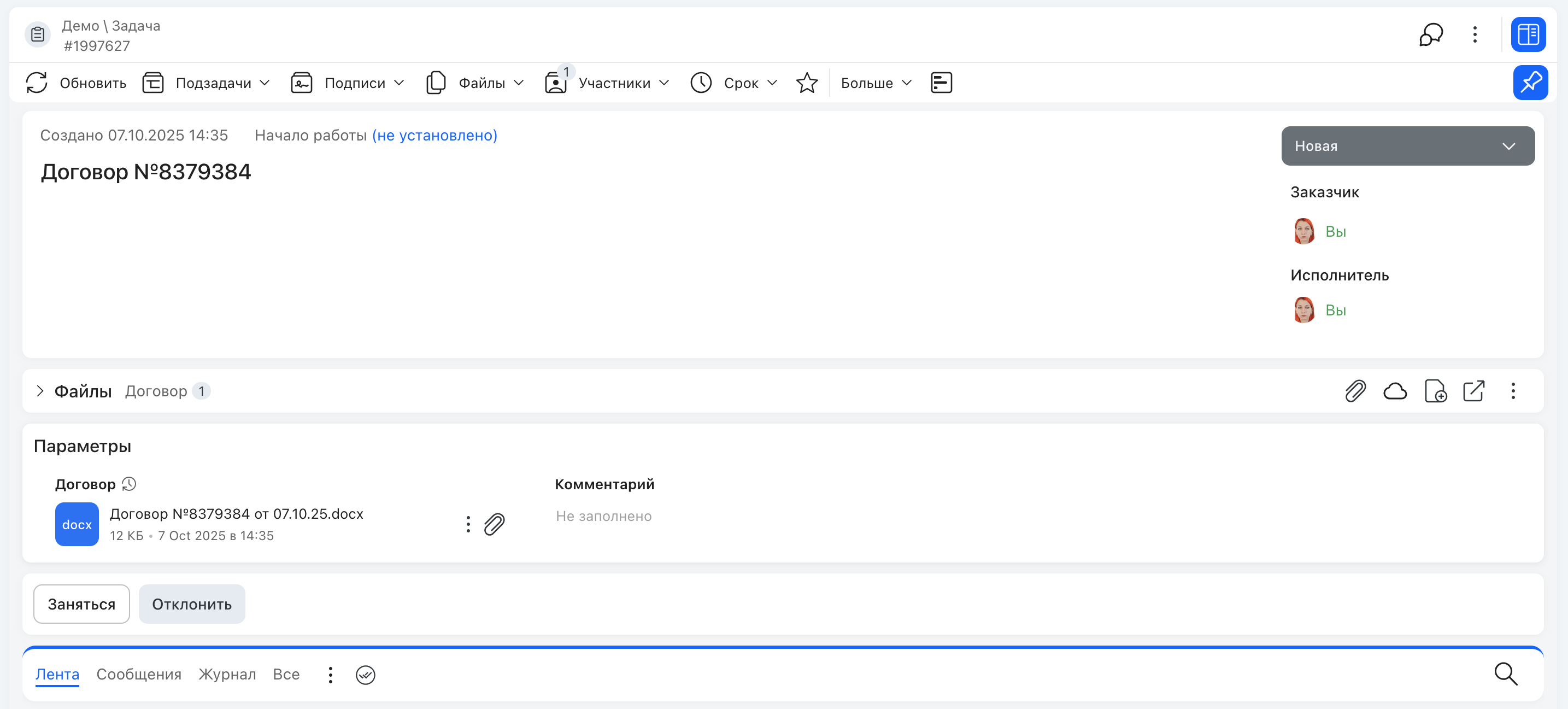Click the Заняться button
The width and height of the screenshot is (1568, 709).
pyautogui.click(x=81, y=605)
